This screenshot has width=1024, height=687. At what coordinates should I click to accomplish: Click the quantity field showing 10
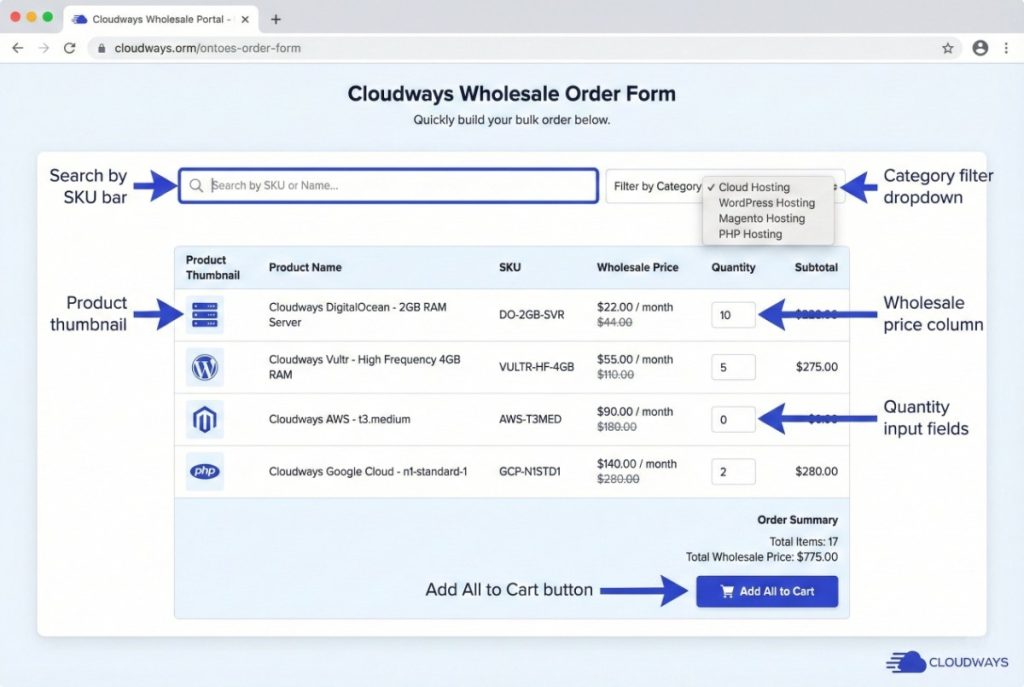(x=733, y=315)
